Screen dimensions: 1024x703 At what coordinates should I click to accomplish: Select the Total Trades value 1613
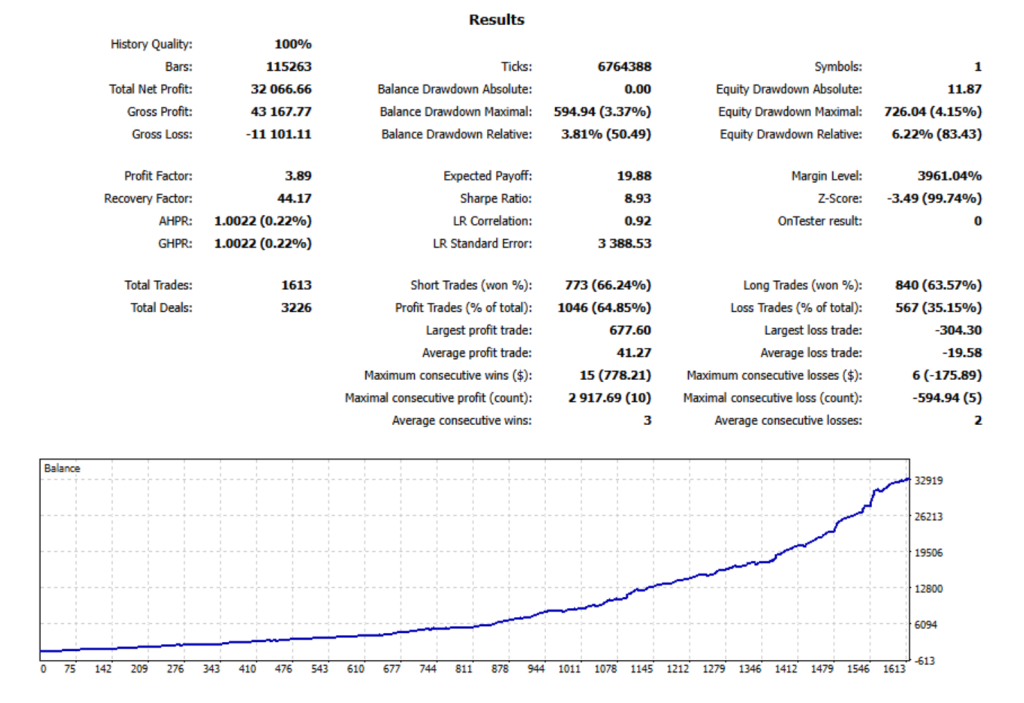tap(296, 286)
